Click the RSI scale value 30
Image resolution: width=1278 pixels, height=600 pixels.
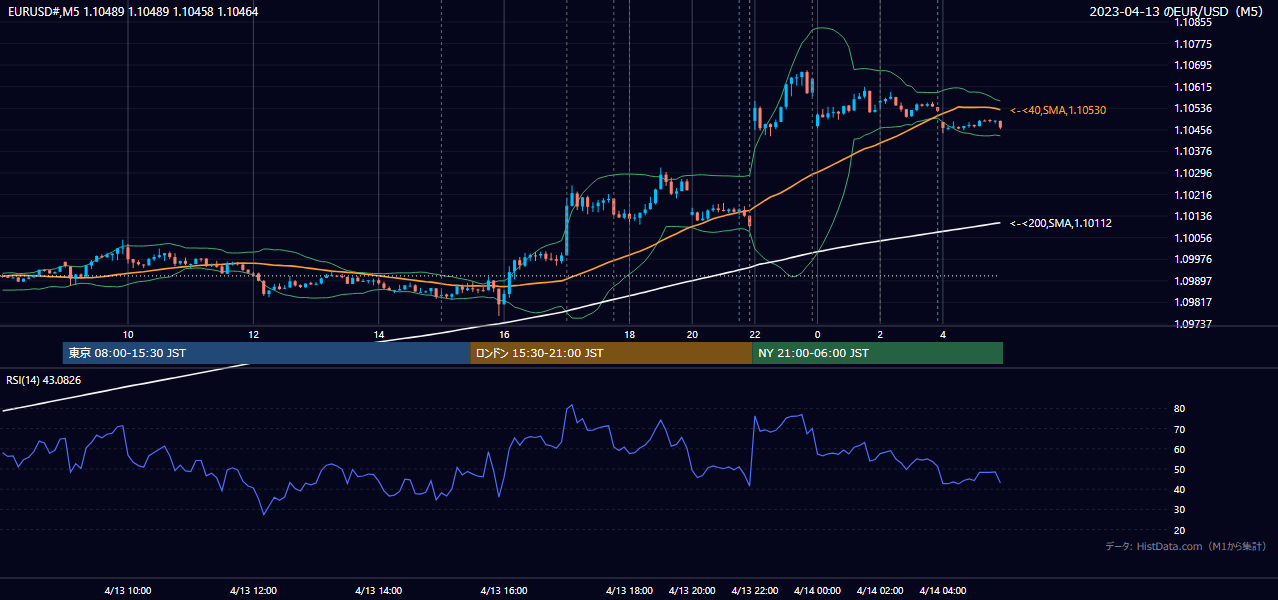click(x=1180, y=510)
